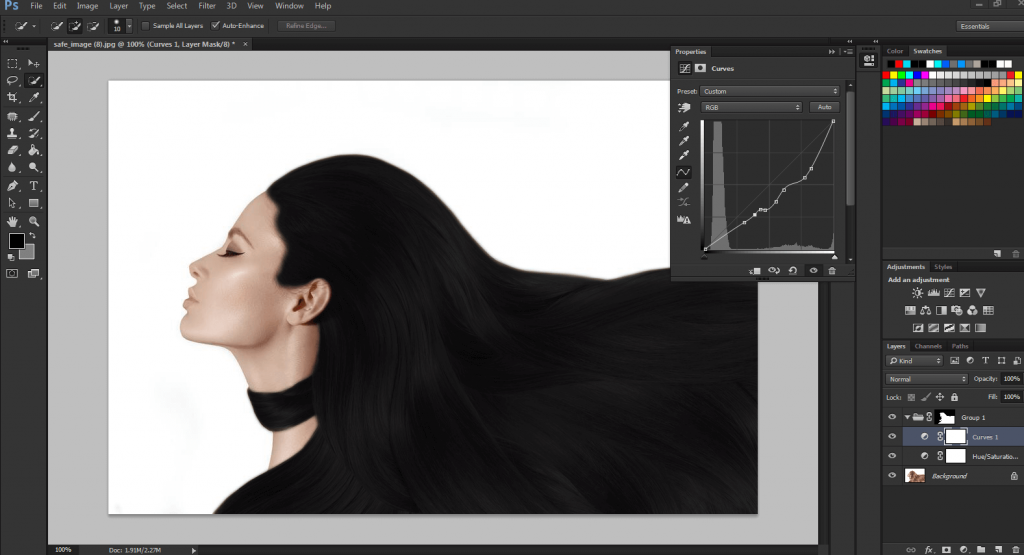Select the History Brush tool
The width and height of the screenshot is (1024, 555).
(x=34, y=133)
